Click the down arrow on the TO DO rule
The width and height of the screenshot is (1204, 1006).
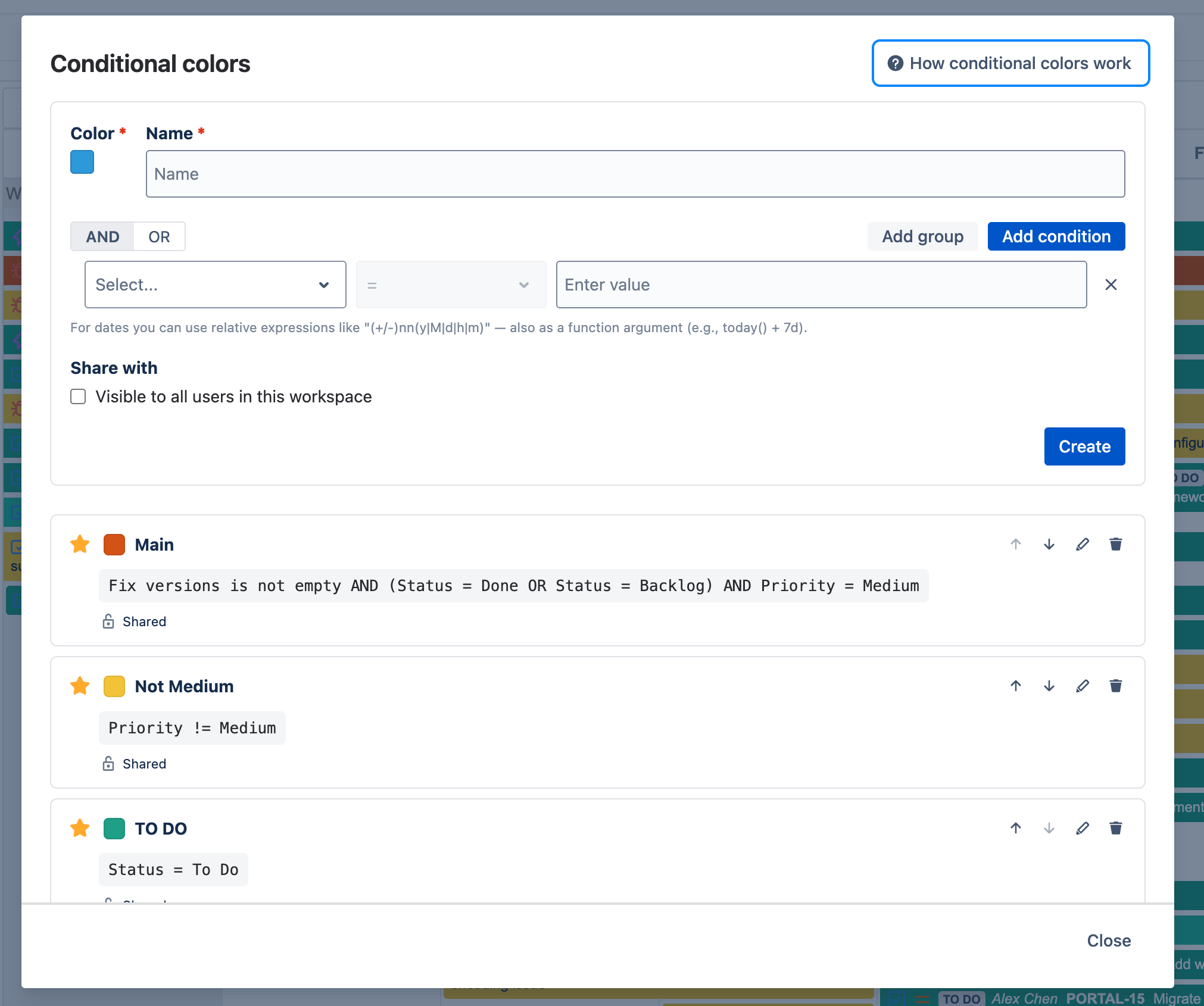point(1049,828)
